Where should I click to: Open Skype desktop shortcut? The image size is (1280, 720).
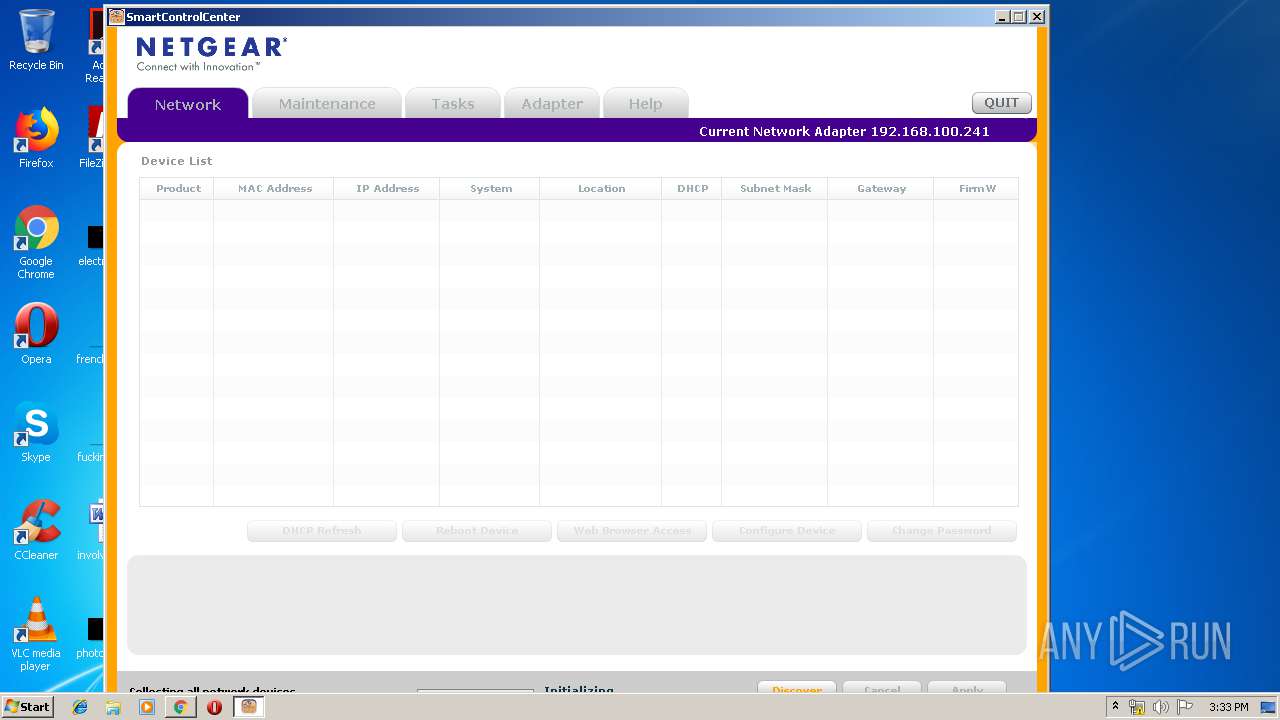coord(36,432)
